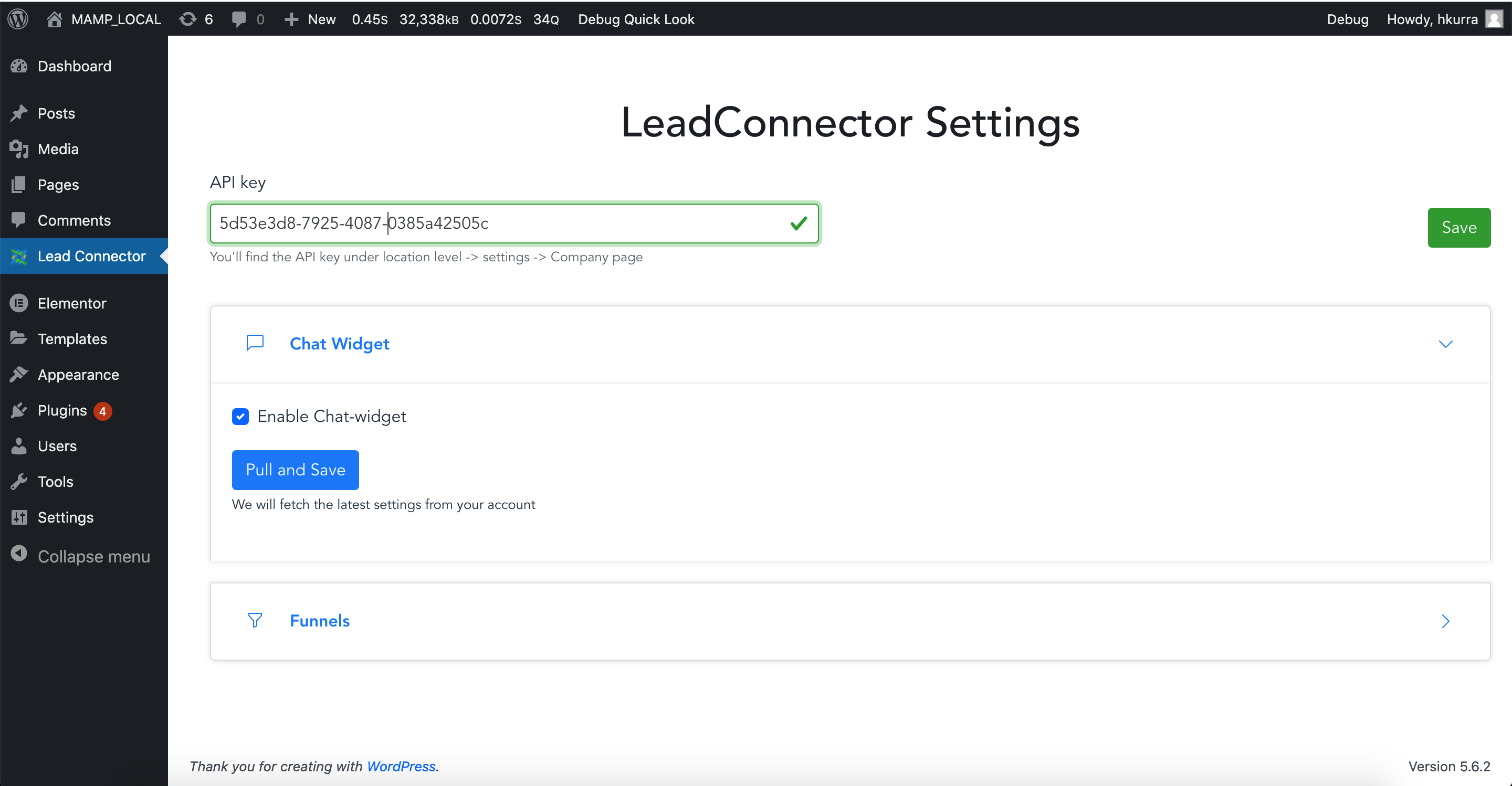Click the Save button for API key
Viewport: 1512px width, 786px height.
(x=1459, y=227)
